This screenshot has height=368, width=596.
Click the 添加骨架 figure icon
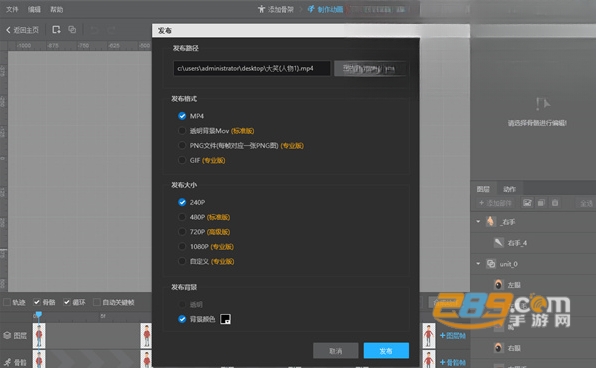coord(261,9)
